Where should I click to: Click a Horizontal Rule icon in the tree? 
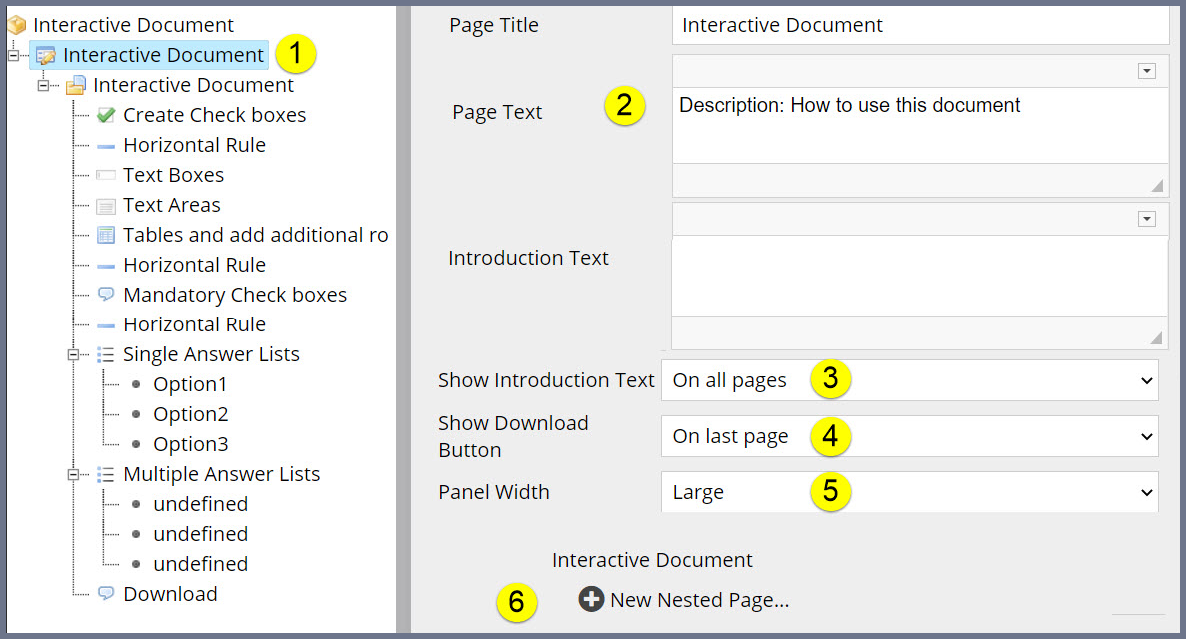(105, 144)
